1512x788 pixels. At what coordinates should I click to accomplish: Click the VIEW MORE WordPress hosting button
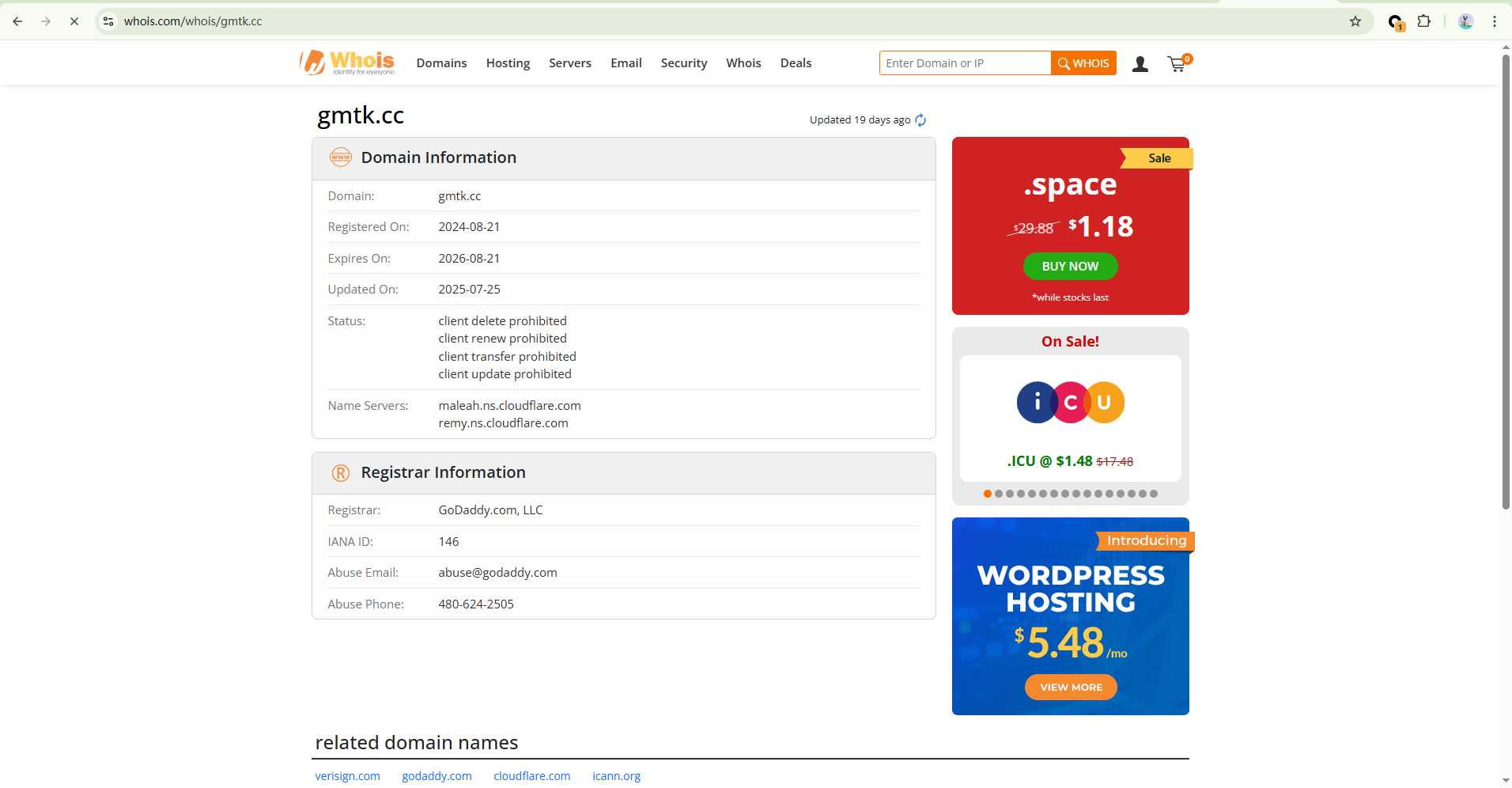[1071, 688]
